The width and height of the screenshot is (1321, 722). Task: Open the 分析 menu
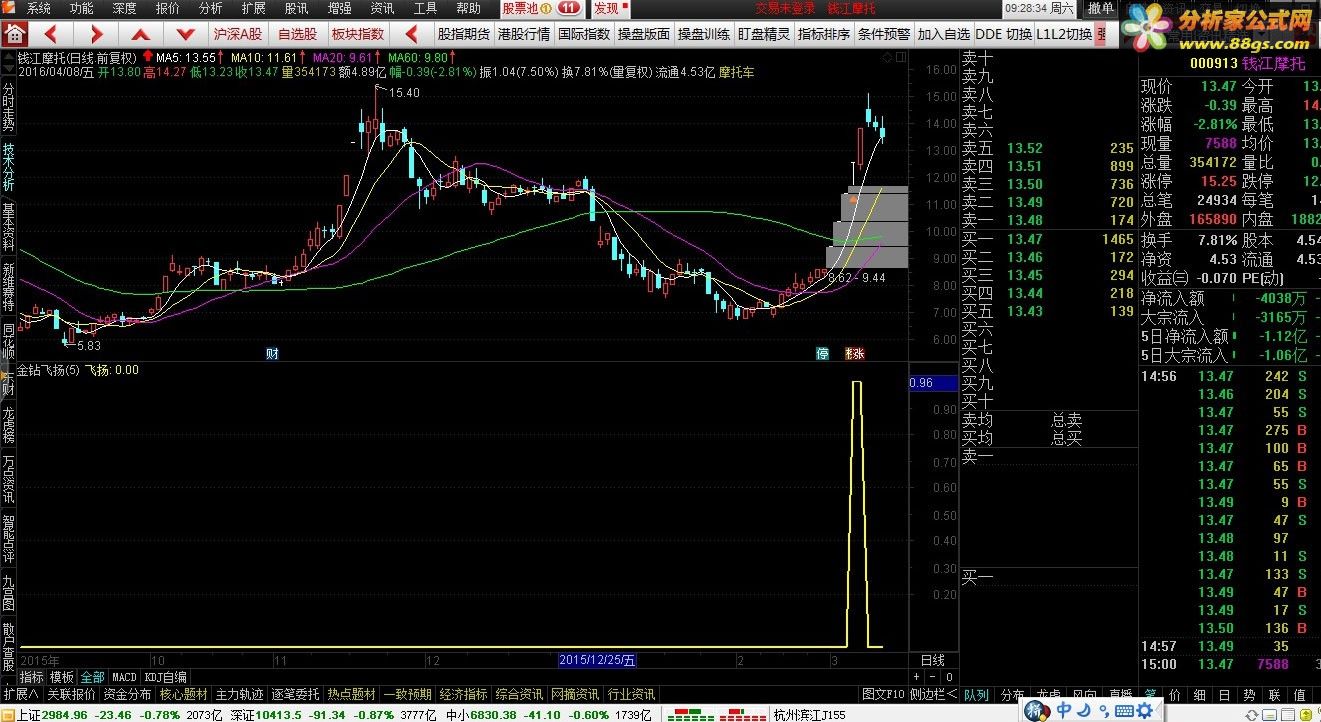click(210, 8)
